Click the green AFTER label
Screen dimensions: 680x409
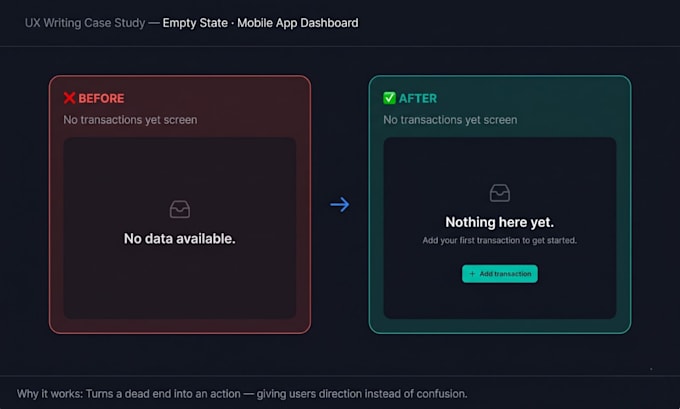pyautogui.click(x=418, y=98)
